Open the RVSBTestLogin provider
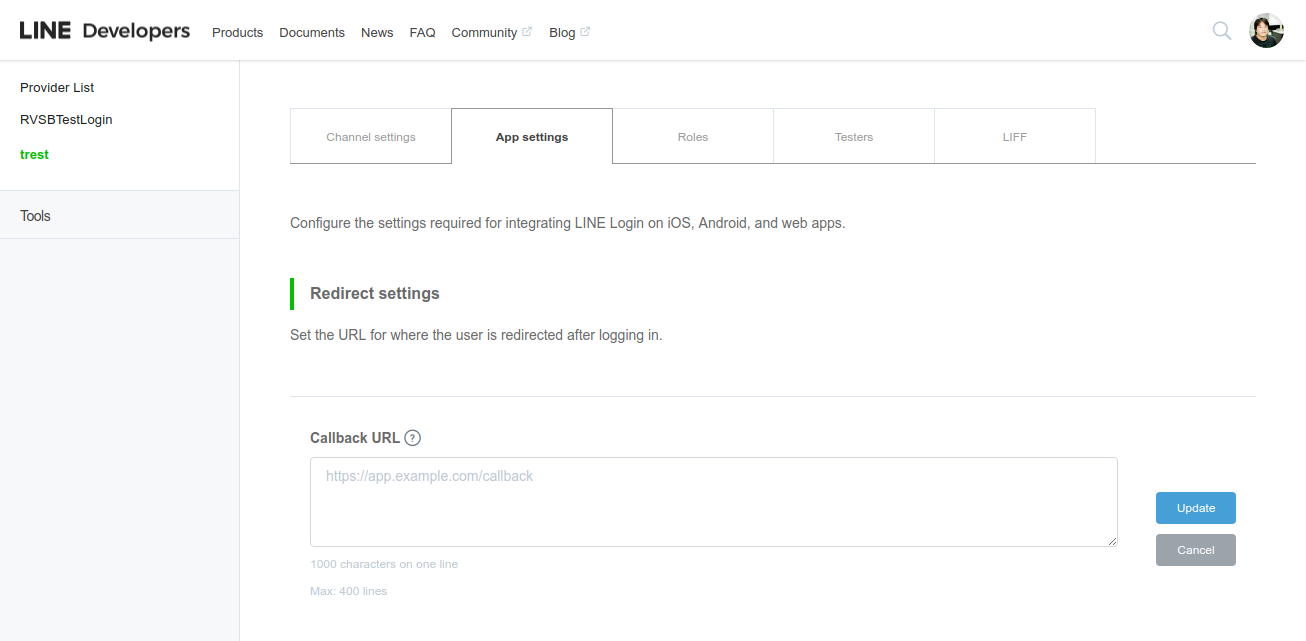This screenshot has height=641, width=1306. pos(66,120)
